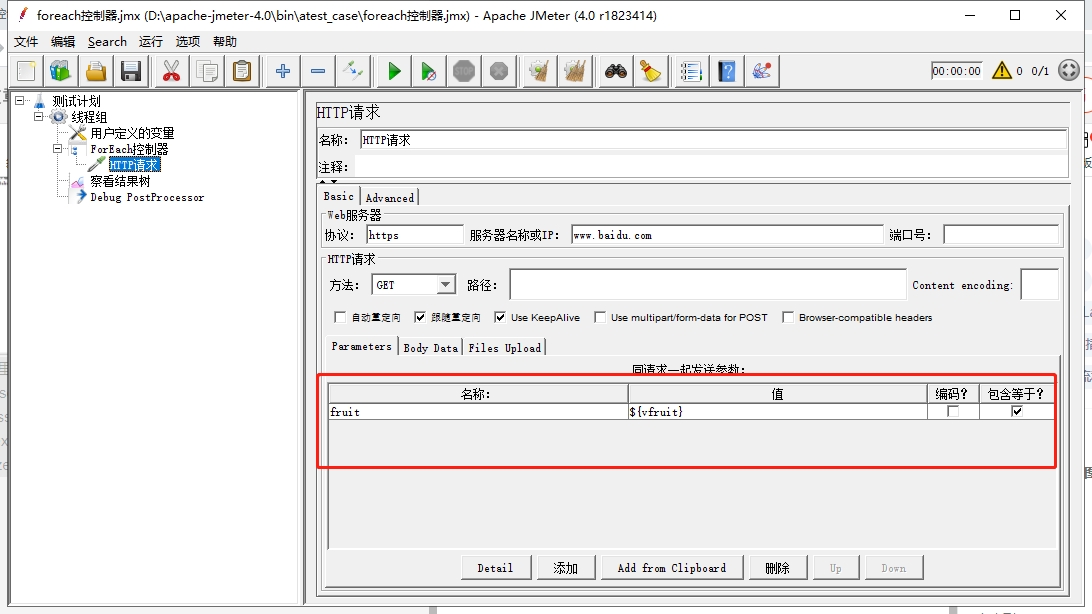Select the Parameters tab
Image resolution: width=1092 pixels, height=614 pixels.
pos(361,346)
